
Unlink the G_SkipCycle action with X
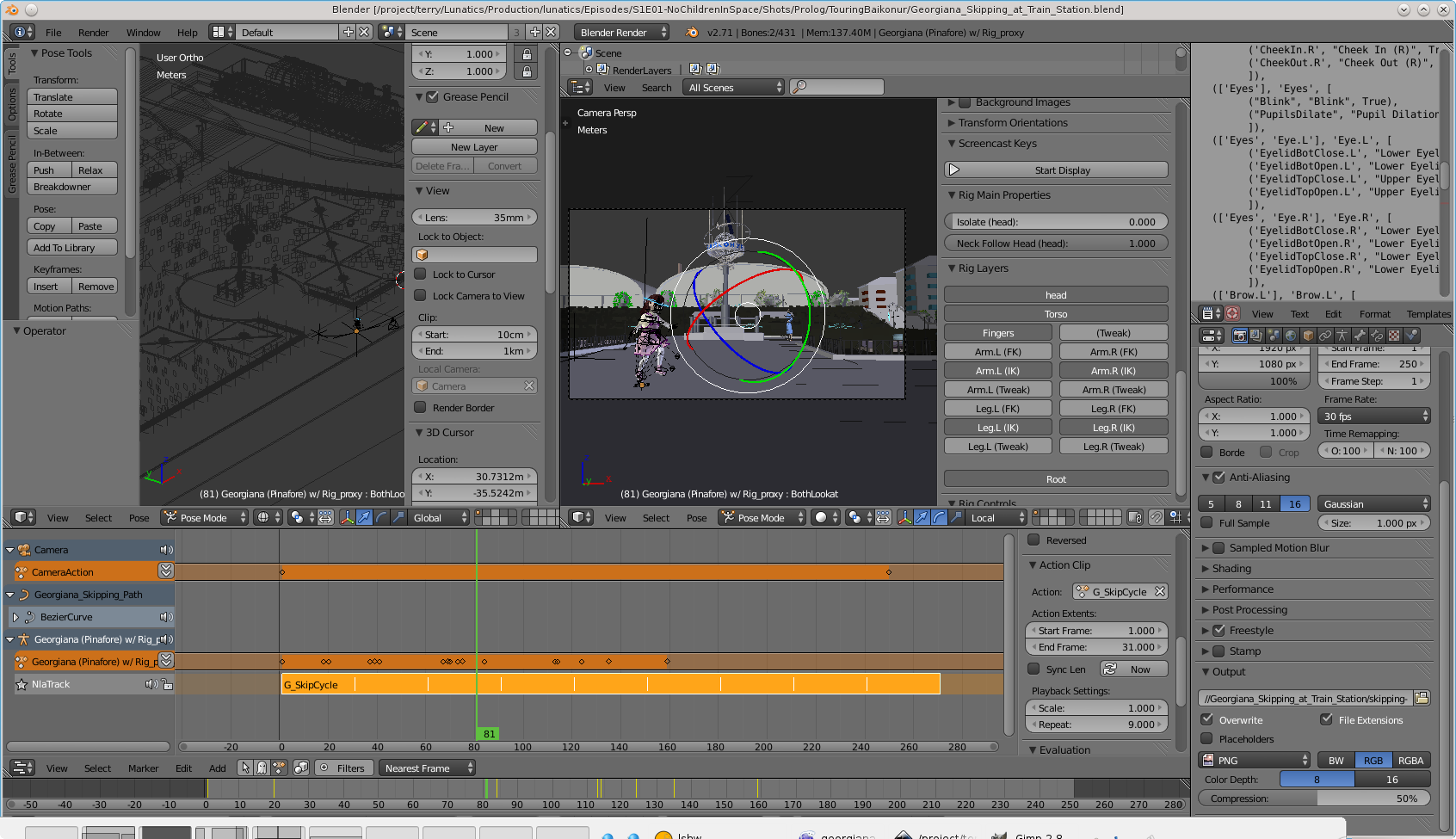click(1160, 591)
